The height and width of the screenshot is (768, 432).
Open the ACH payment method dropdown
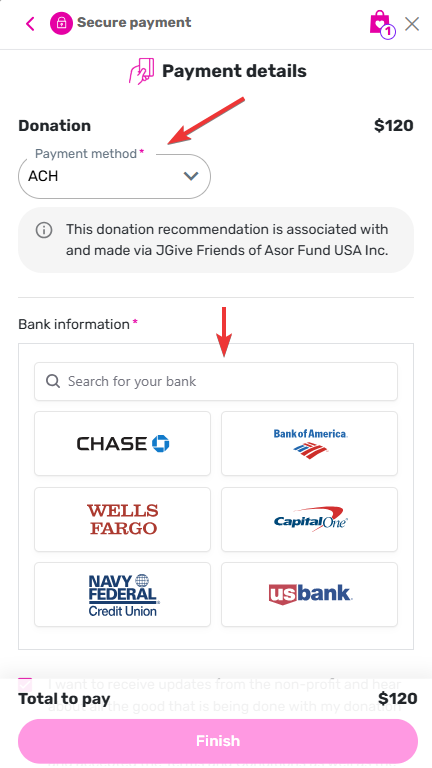click(x=115, y=176)
